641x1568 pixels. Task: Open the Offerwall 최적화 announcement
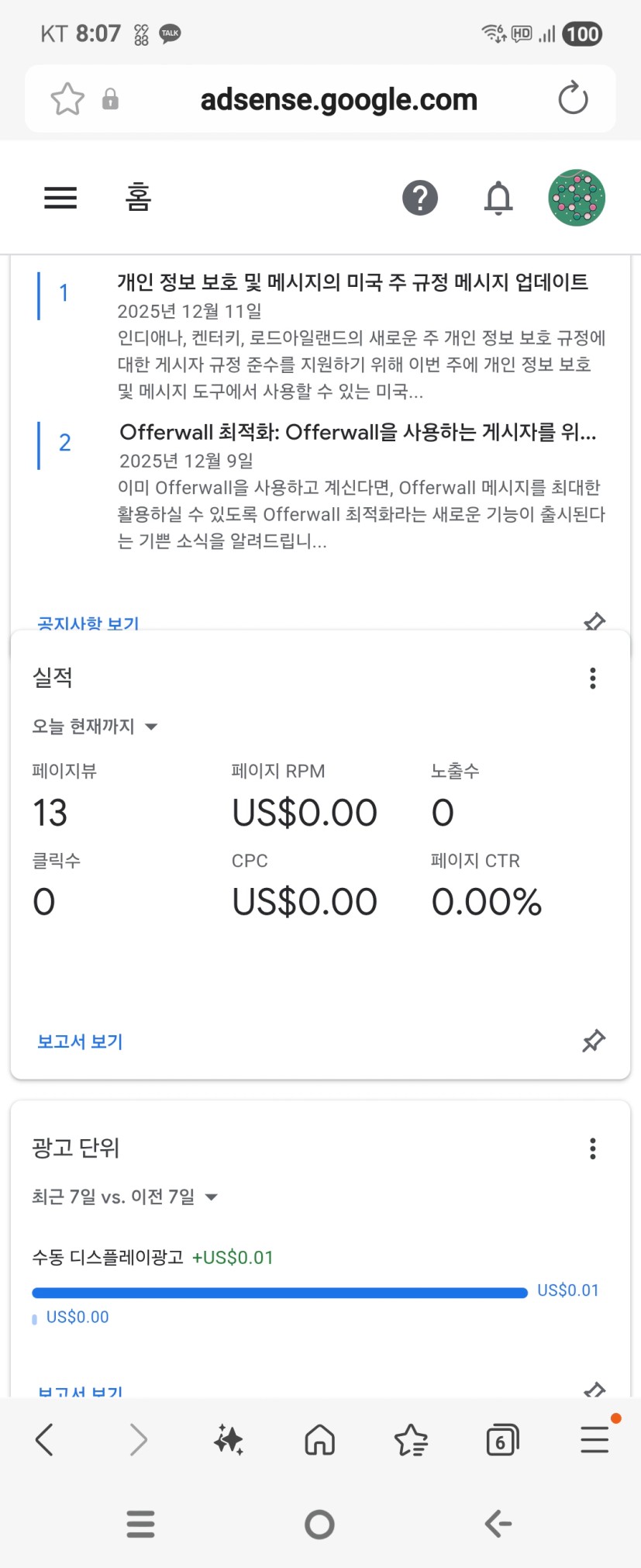[x=357, y=433]
